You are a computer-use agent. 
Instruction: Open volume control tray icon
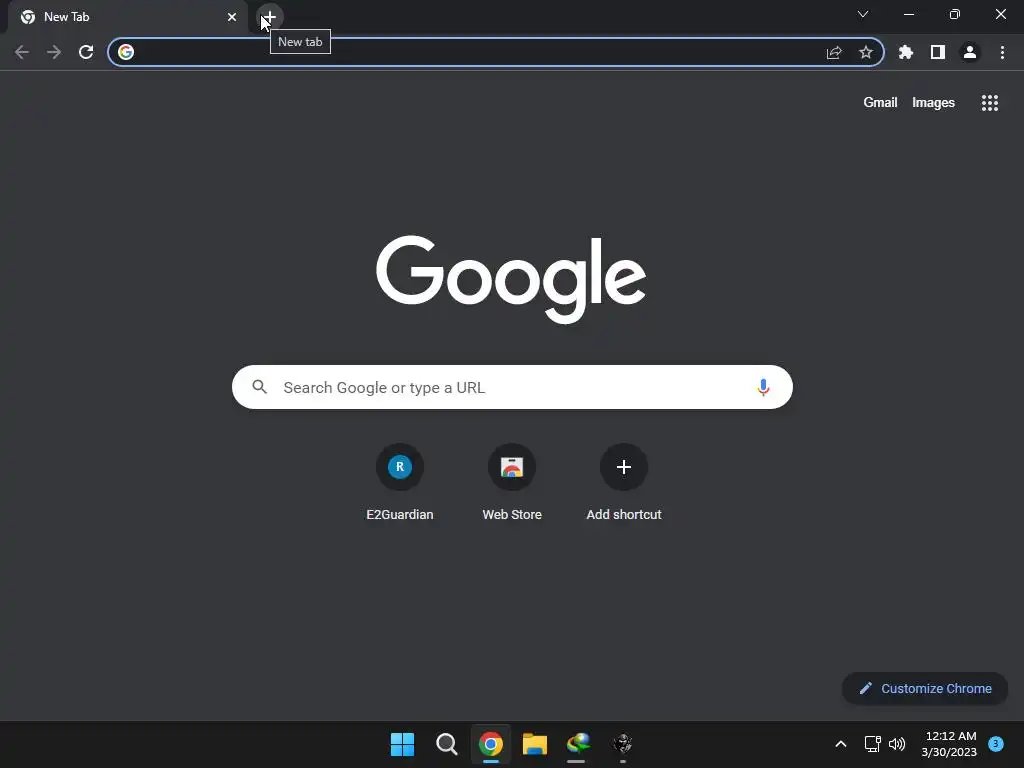tap(897, 744)
